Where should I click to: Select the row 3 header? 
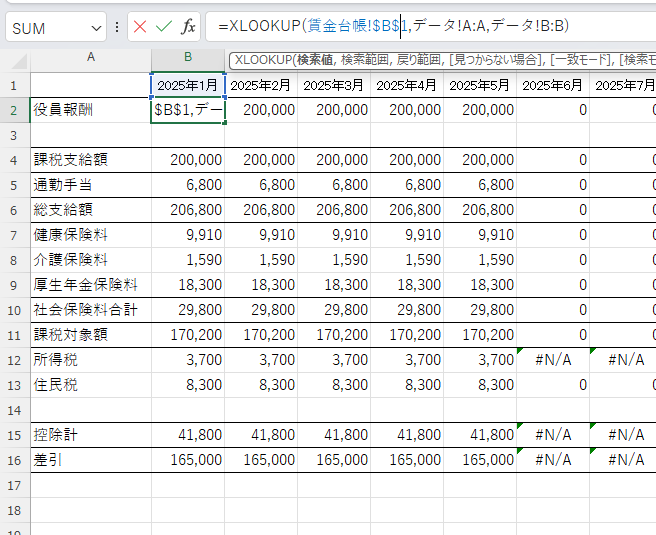[x=15, y=135]
